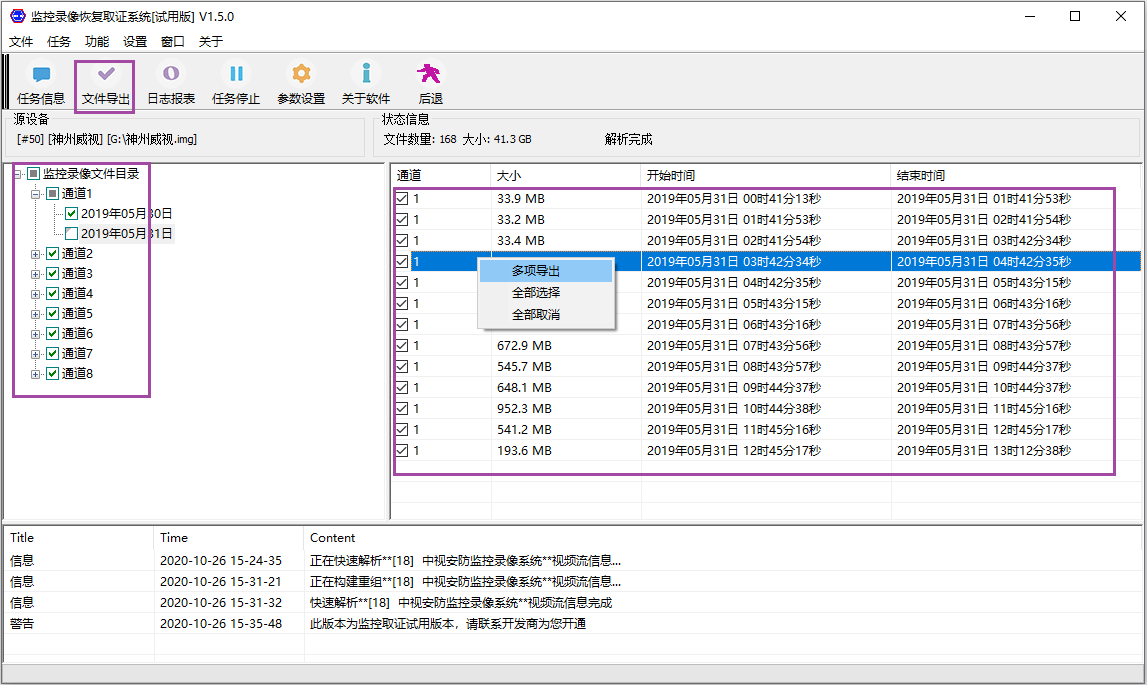Click the 文件导出 checkmark icon

coord(106,75)
